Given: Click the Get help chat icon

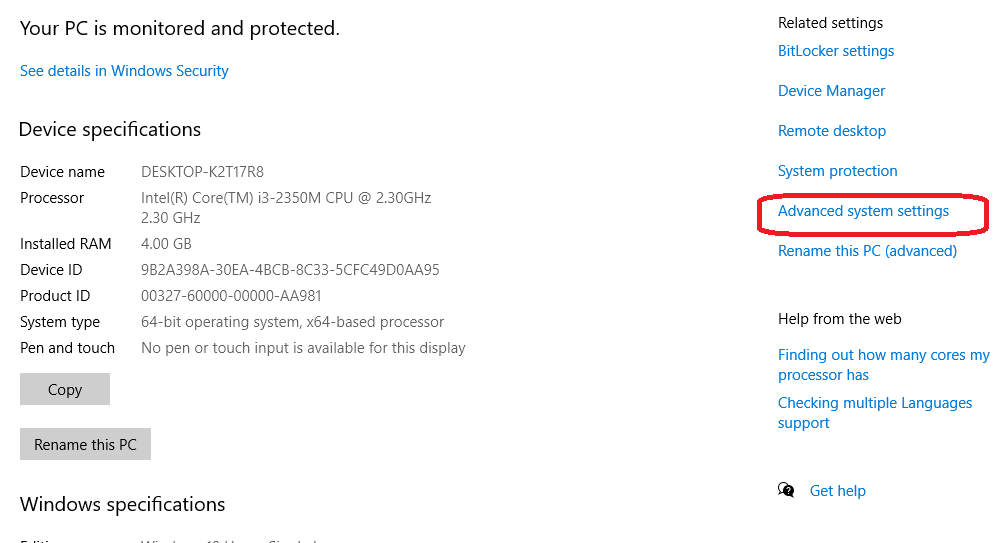Looking at the screenshot, I should [786, 490].
